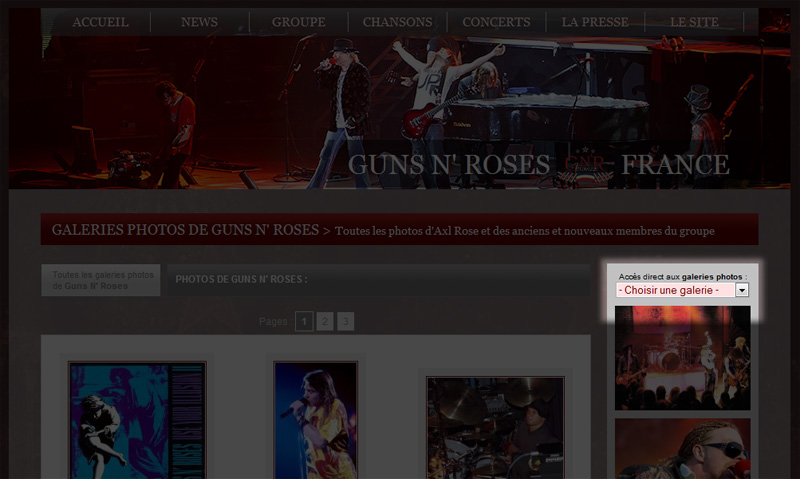
Task: Click the dropdown arrow of the gallery selector
Action: pos(742,290)
